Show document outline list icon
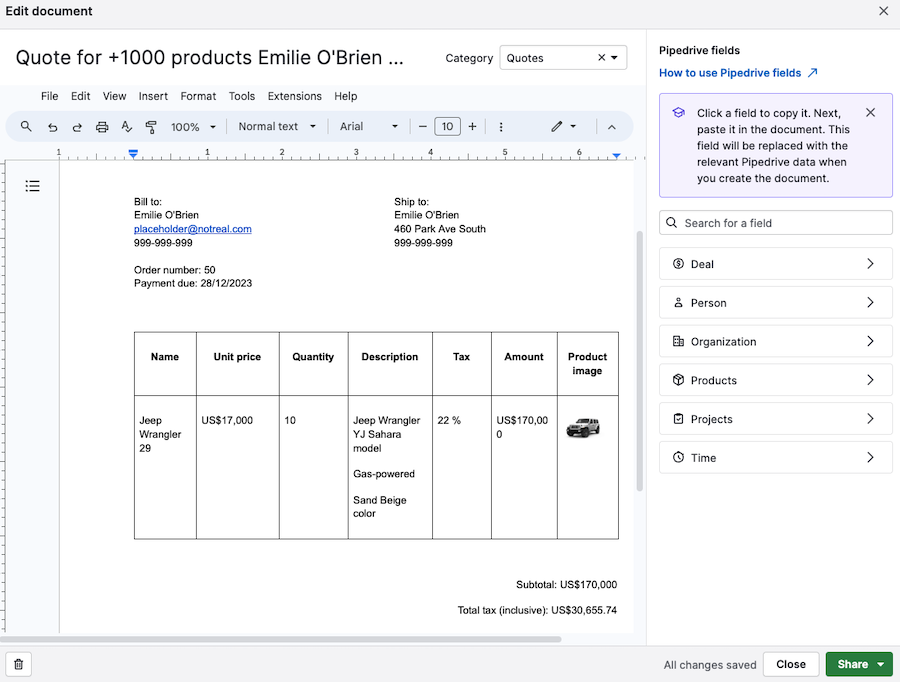This screenshot has width=900, height=682. point(33,186)
